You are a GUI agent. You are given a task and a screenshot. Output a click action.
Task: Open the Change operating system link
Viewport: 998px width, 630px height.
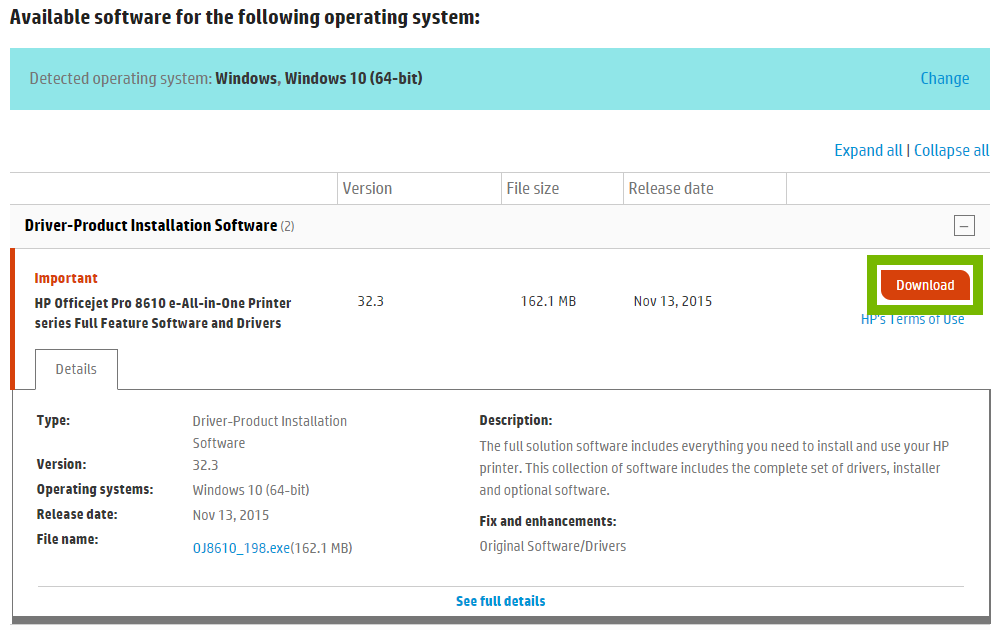coord(945,78)
